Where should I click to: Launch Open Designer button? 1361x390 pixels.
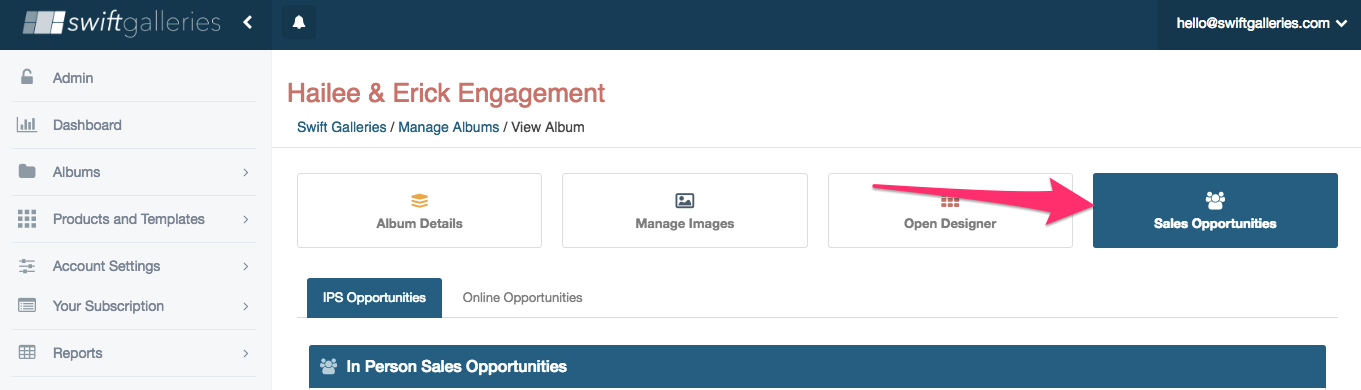click(x=950, y=211)
